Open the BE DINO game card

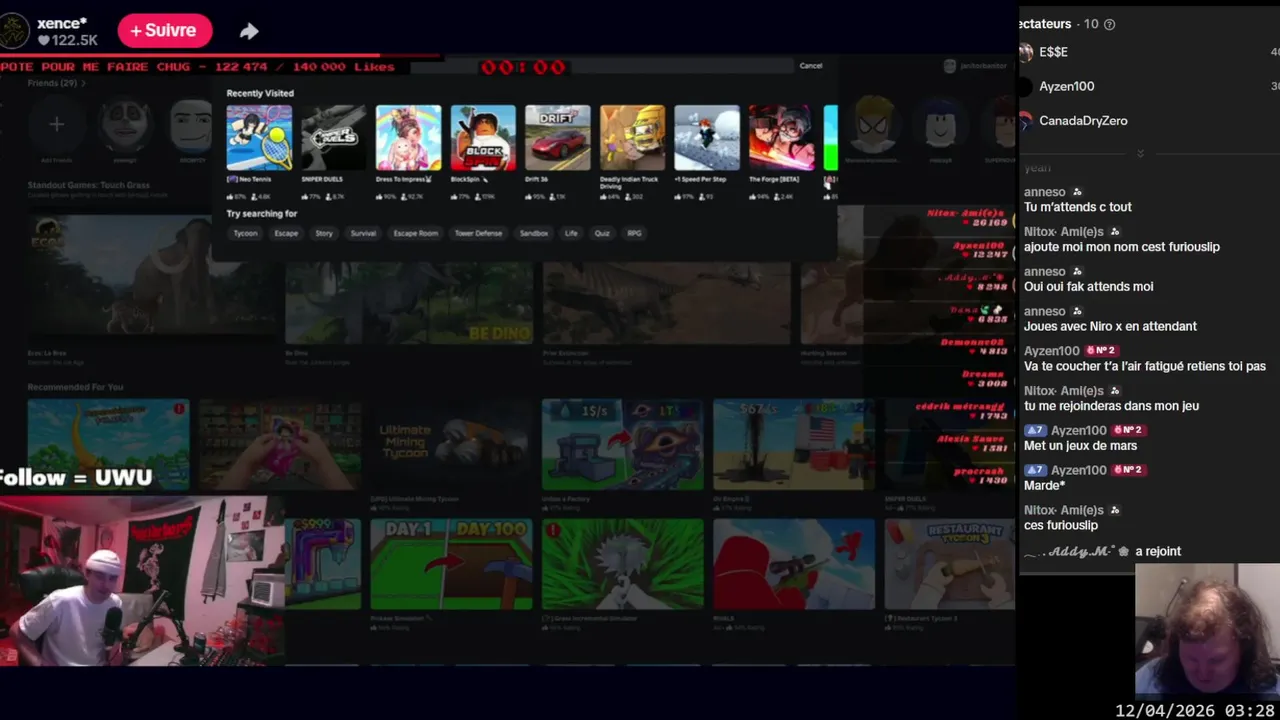click(409, 303)
